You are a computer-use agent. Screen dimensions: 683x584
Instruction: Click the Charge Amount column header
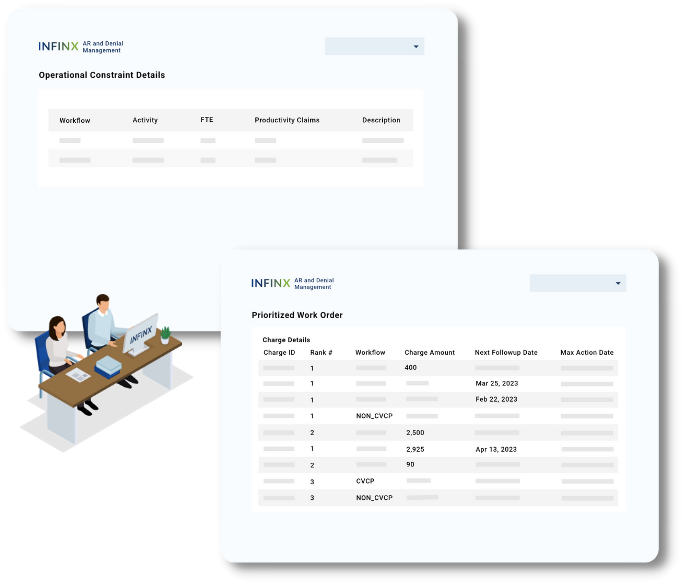429,352
